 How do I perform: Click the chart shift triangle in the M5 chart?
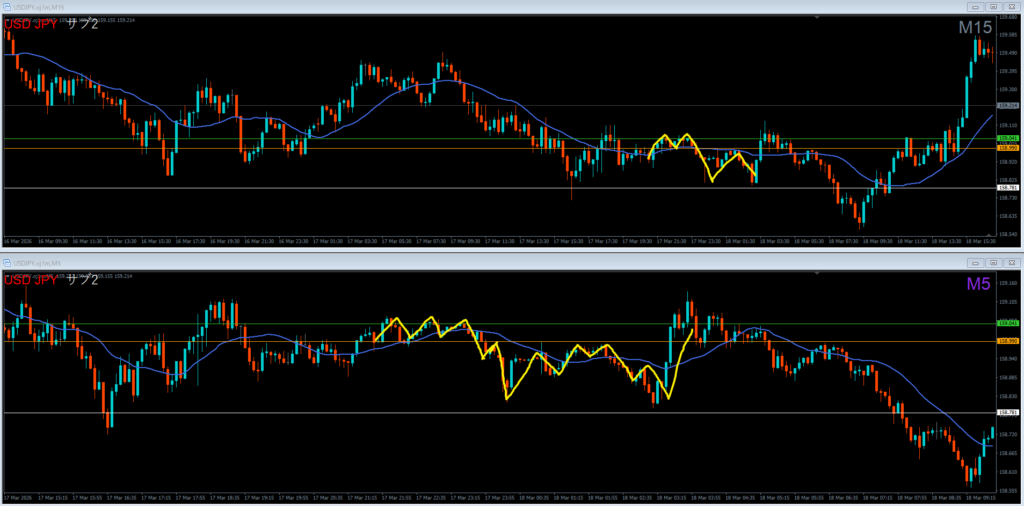[817, 272]
